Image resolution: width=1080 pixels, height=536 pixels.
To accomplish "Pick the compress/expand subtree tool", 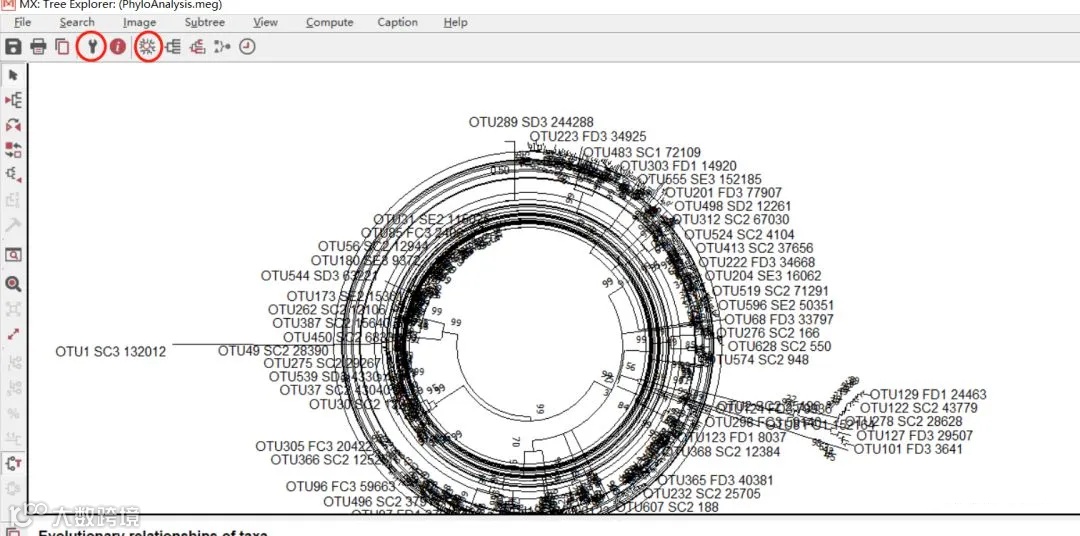I will 13,174.
